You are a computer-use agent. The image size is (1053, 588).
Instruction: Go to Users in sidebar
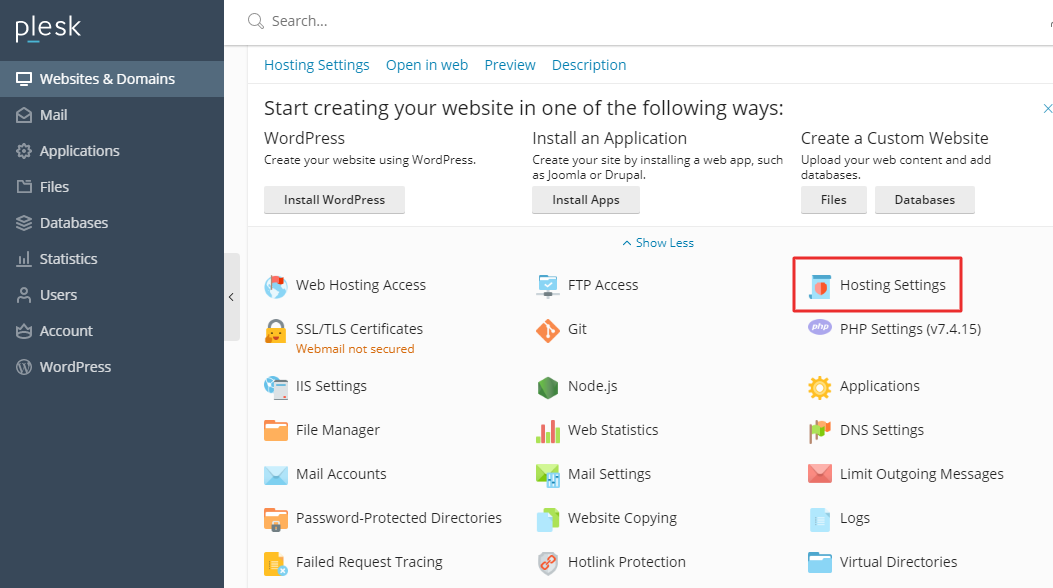[111, 295]
